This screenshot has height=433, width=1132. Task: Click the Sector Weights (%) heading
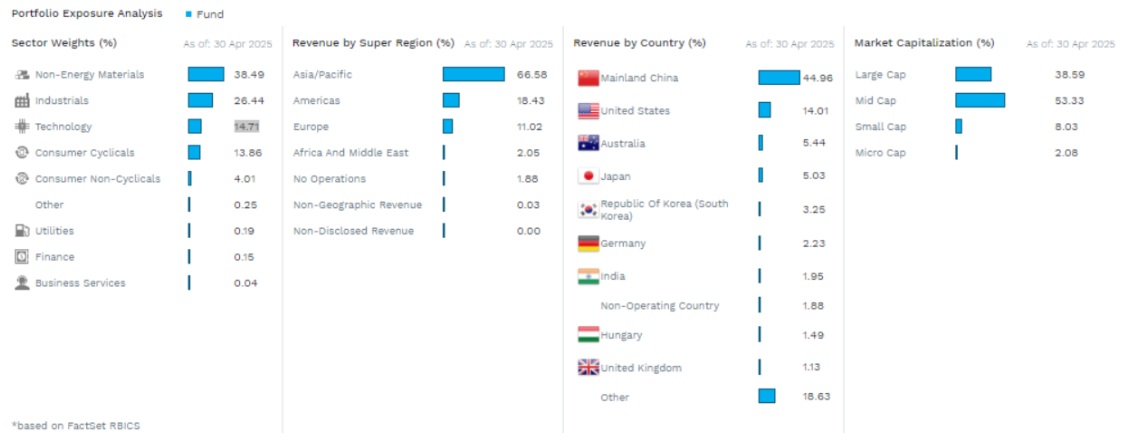pyautogui.click(x=64, y=43)
